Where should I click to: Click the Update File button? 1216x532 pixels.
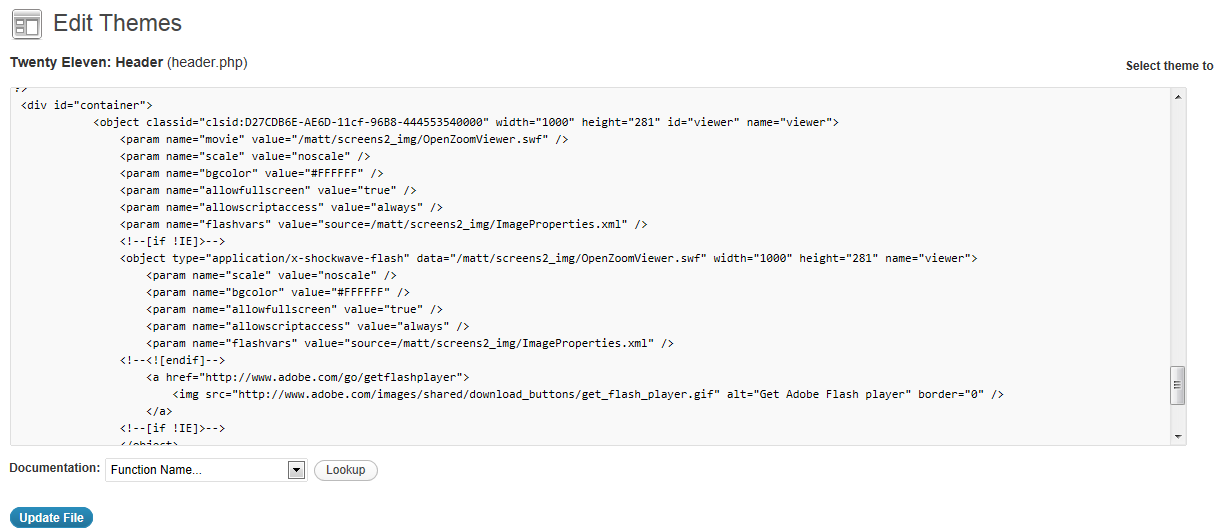pos(52,518)
